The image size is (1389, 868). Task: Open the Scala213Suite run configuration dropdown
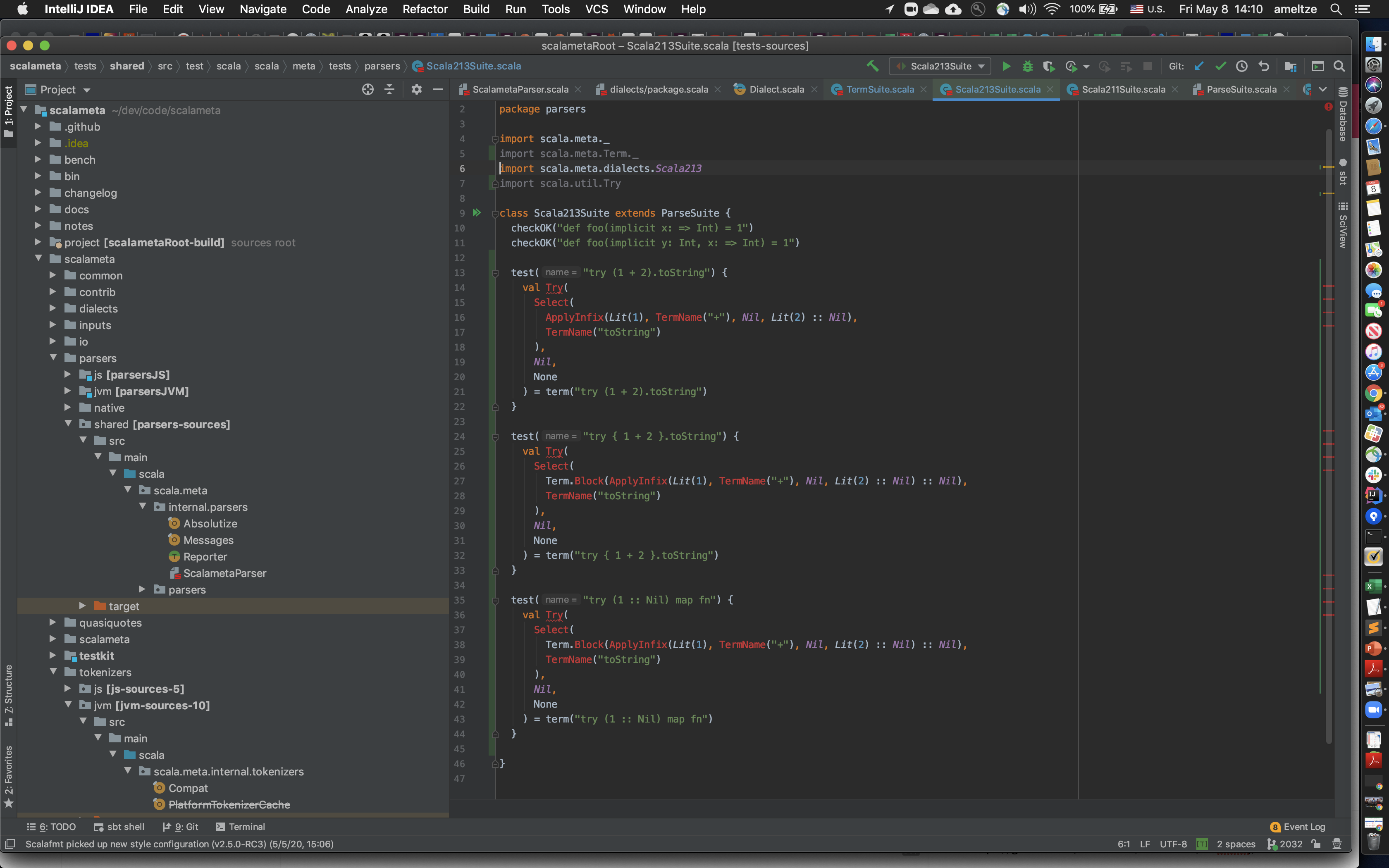point(940,66)
